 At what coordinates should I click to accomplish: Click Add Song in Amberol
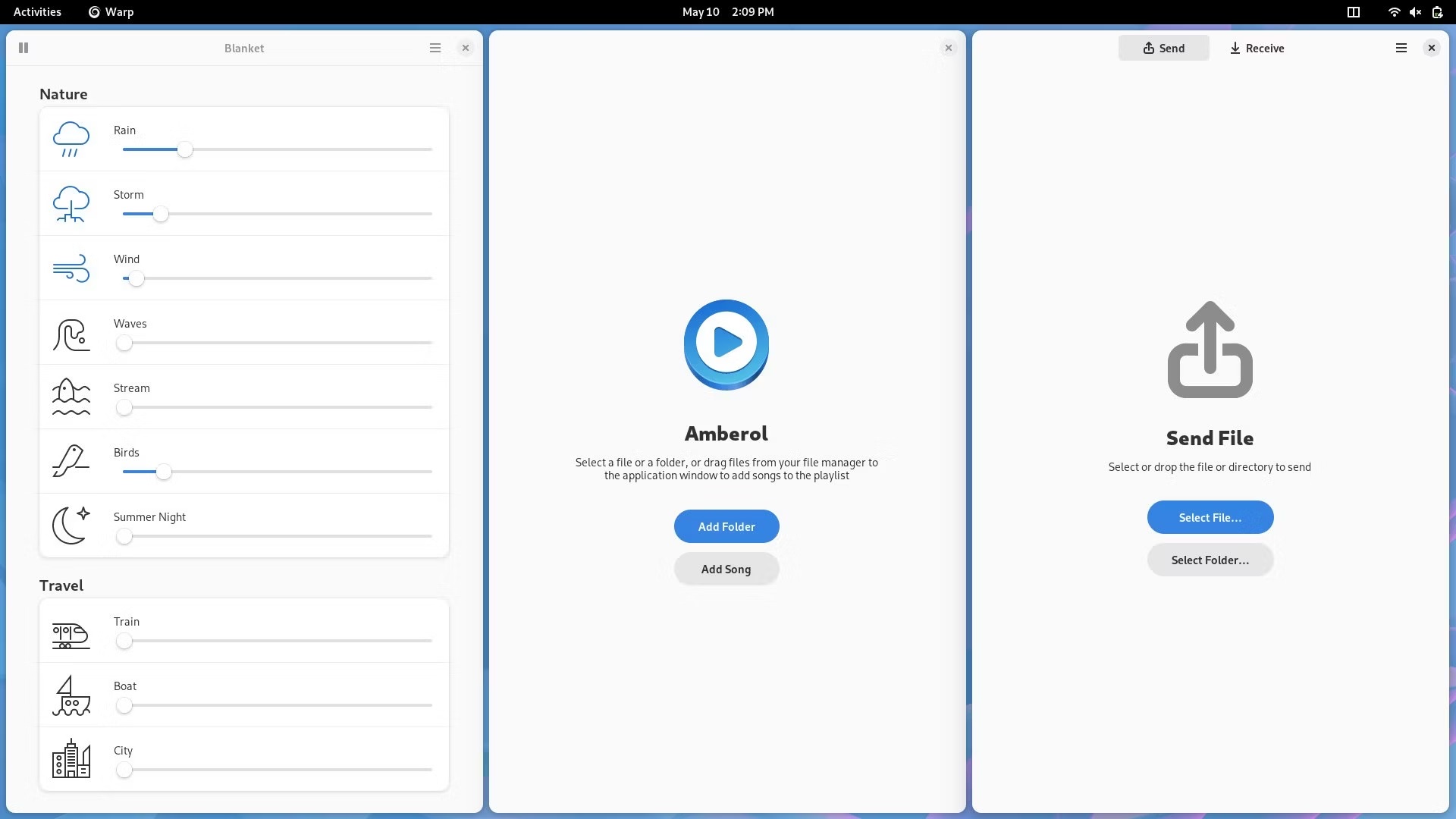pyautogui.click(x=726, y=569)
